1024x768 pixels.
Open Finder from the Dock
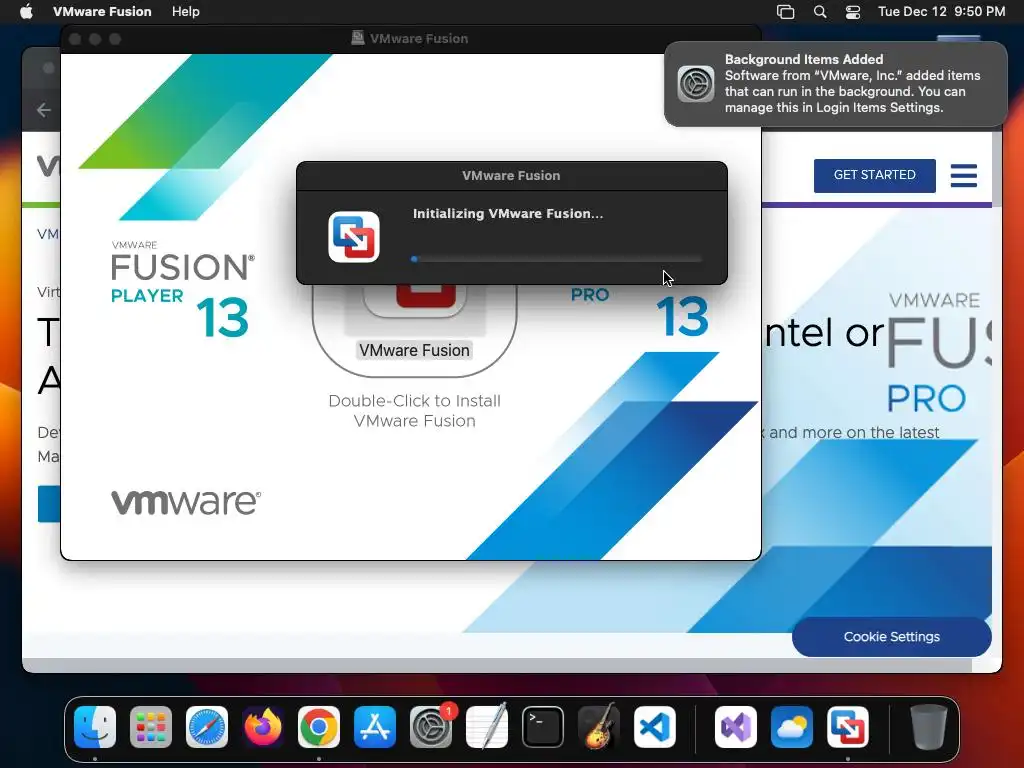95,727
